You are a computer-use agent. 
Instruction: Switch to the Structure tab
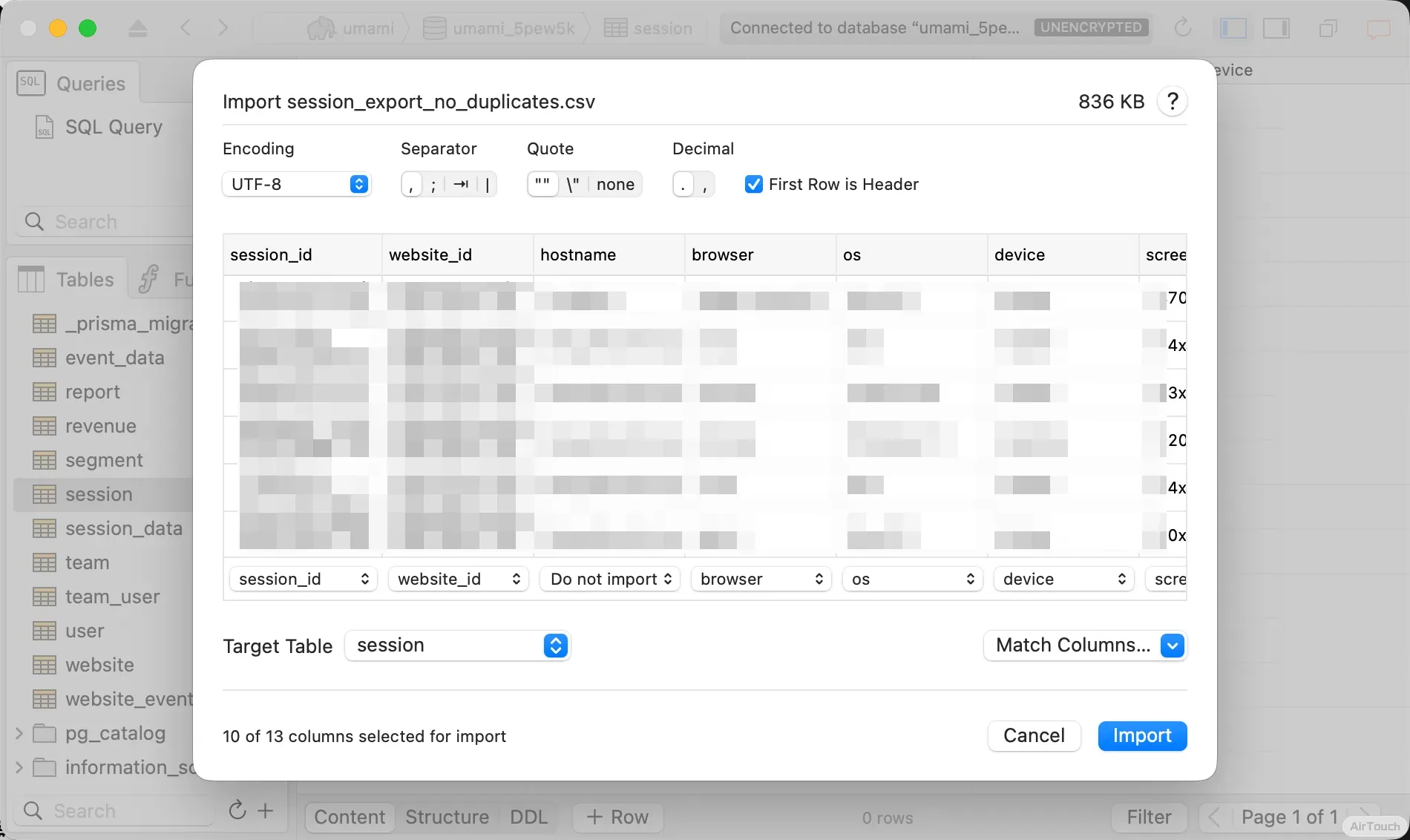(x=447, y=817)
